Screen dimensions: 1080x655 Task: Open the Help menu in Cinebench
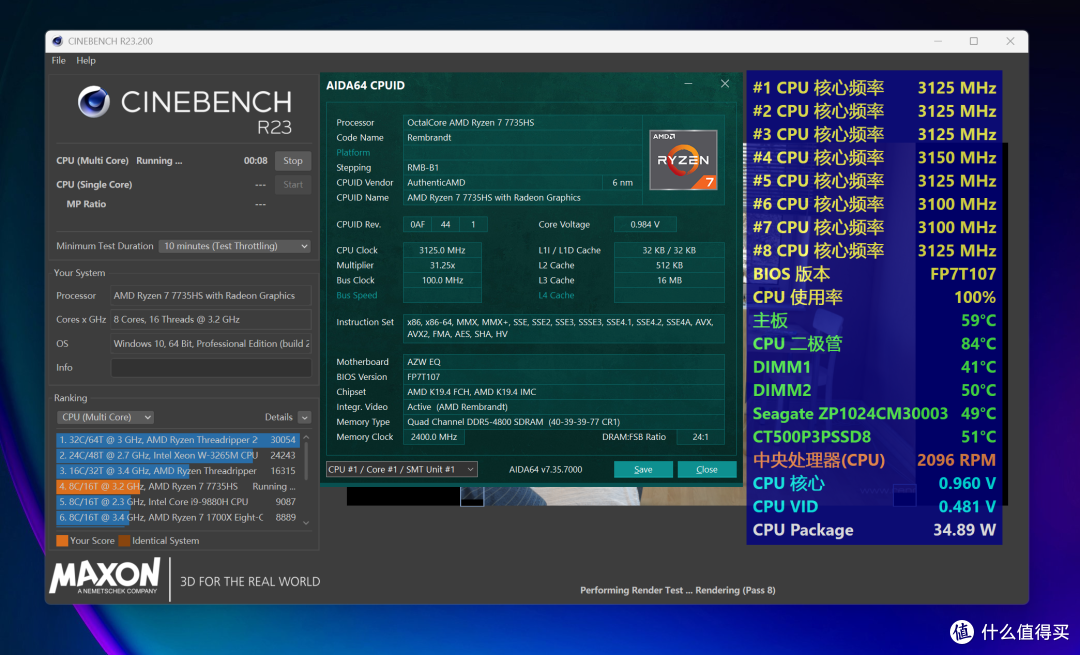point(86,61)
